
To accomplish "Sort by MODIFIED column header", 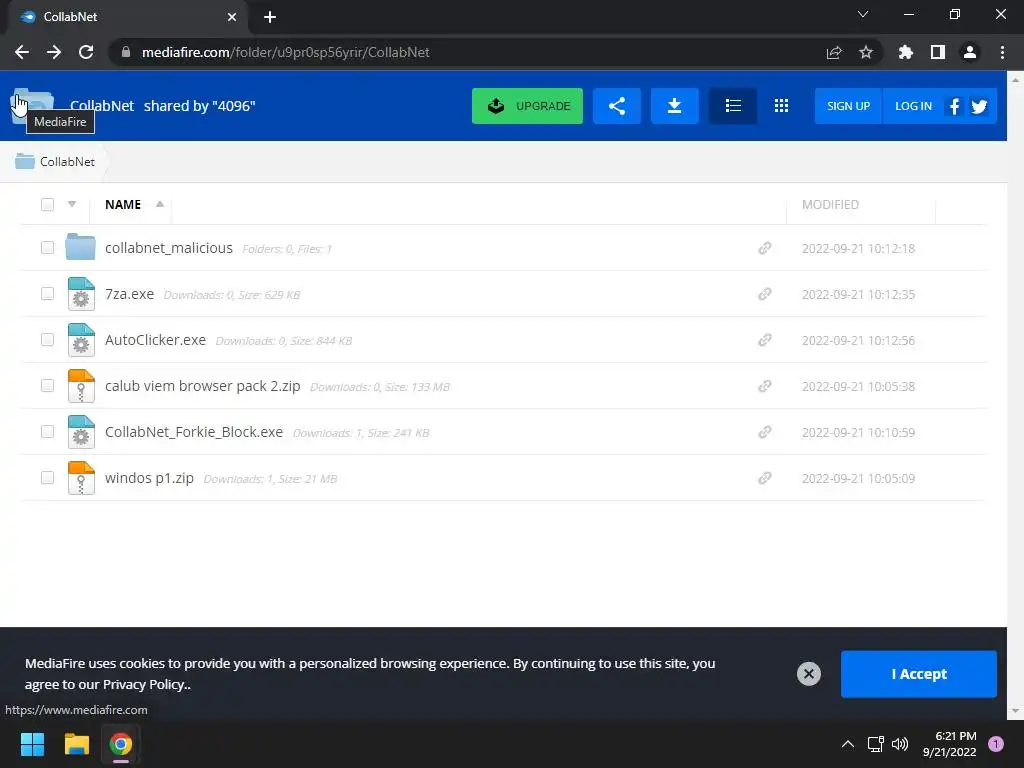I will click(x=830, y=204).
